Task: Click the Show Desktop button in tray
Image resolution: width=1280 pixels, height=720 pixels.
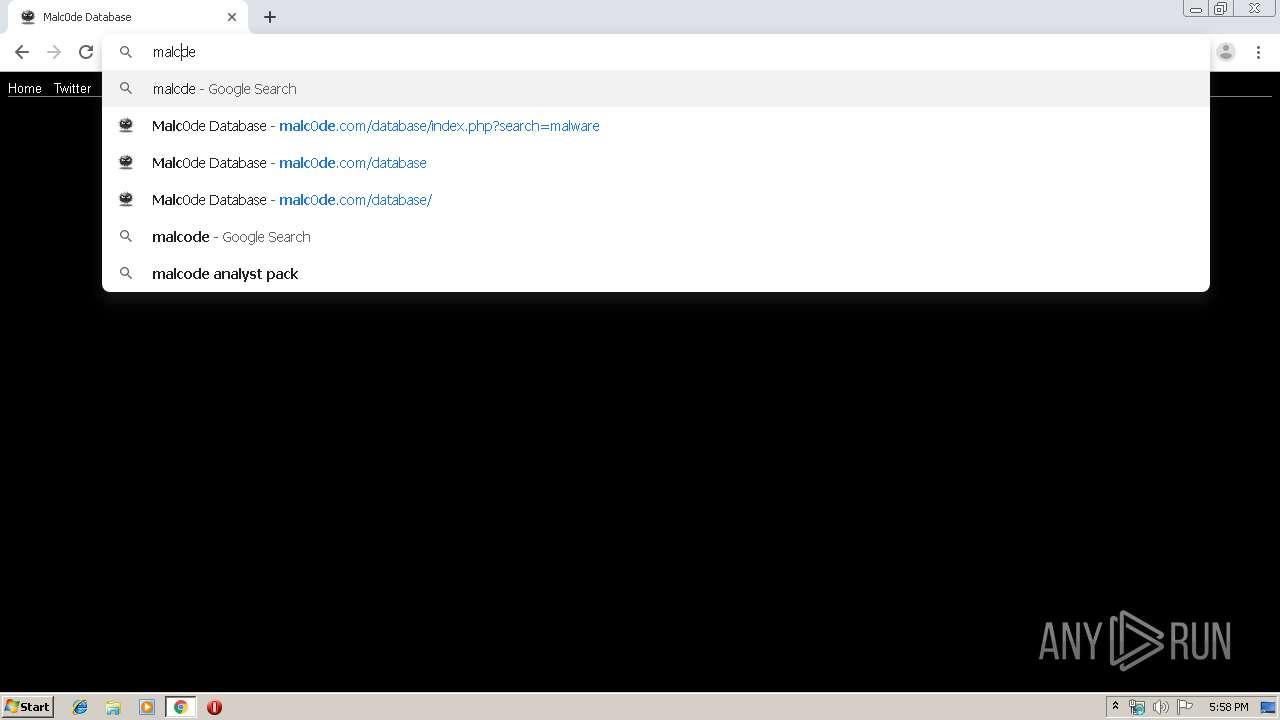Action: click(1268, 707)
